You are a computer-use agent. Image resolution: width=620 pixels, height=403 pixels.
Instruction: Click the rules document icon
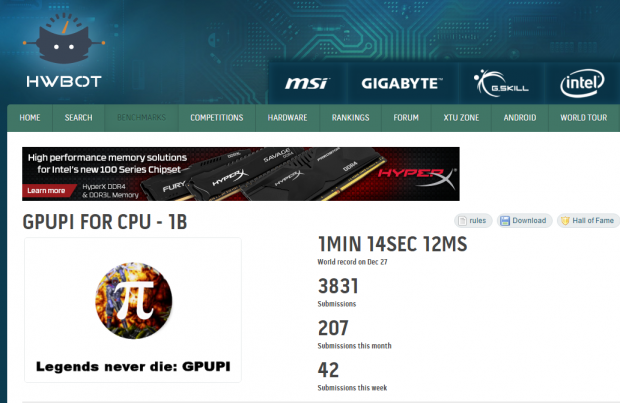pos(462,221)
